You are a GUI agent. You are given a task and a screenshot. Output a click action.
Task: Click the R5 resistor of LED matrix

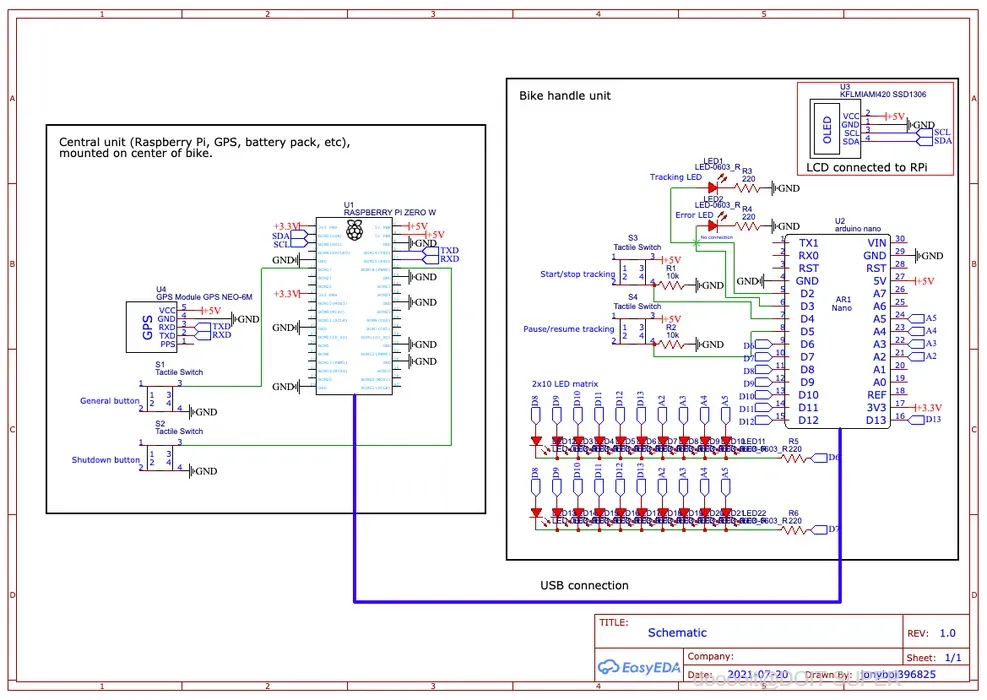(794, 458)
